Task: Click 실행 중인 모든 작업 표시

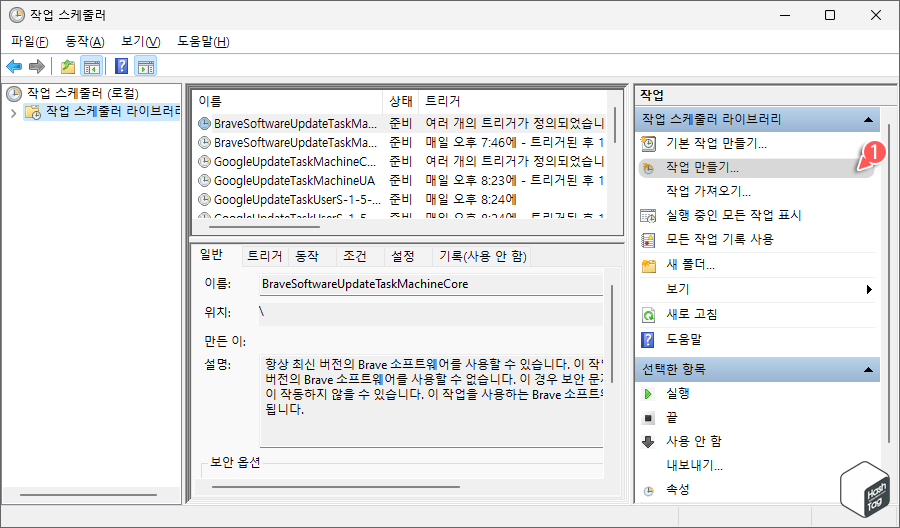Action: tap(733, 215)
